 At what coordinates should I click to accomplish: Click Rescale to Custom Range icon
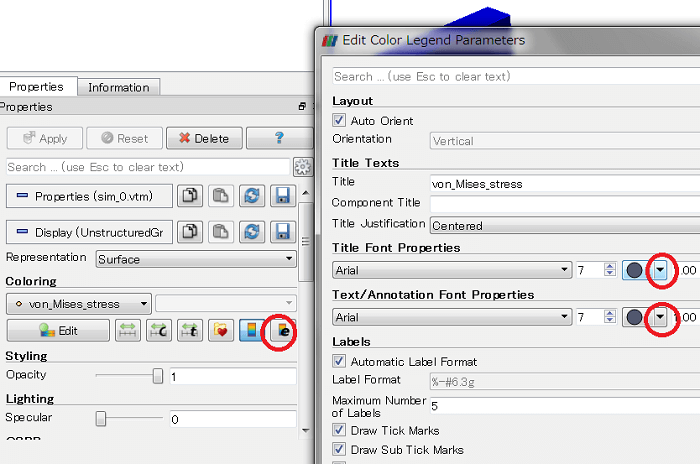(x=157, y=331)
